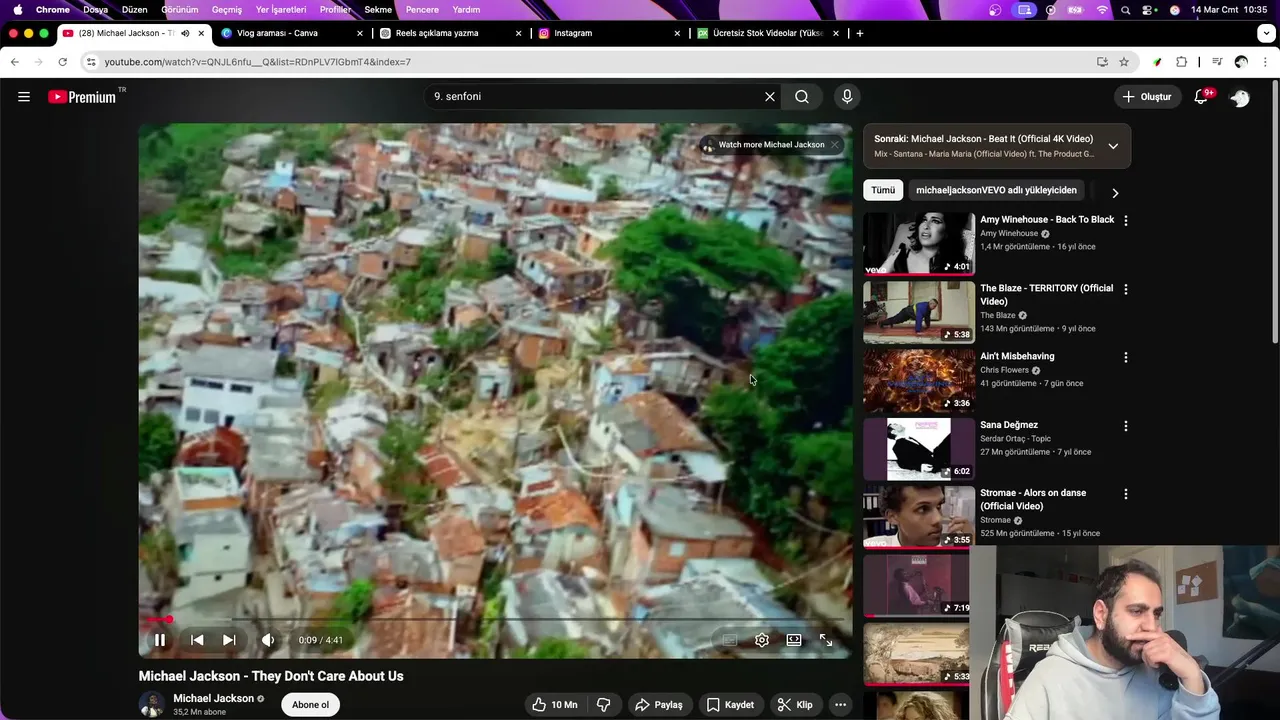This screenshot has width=1280, height=720.
Task: Open Yer İşaretleri menu
Action: tap(281, 10)
